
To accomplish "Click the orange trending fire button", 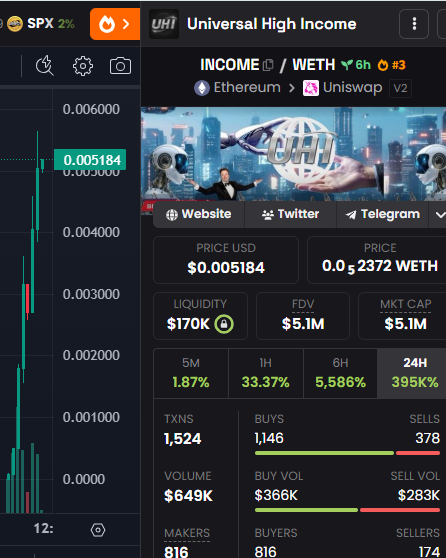I will pyautogui.click(x=115, y=24).
